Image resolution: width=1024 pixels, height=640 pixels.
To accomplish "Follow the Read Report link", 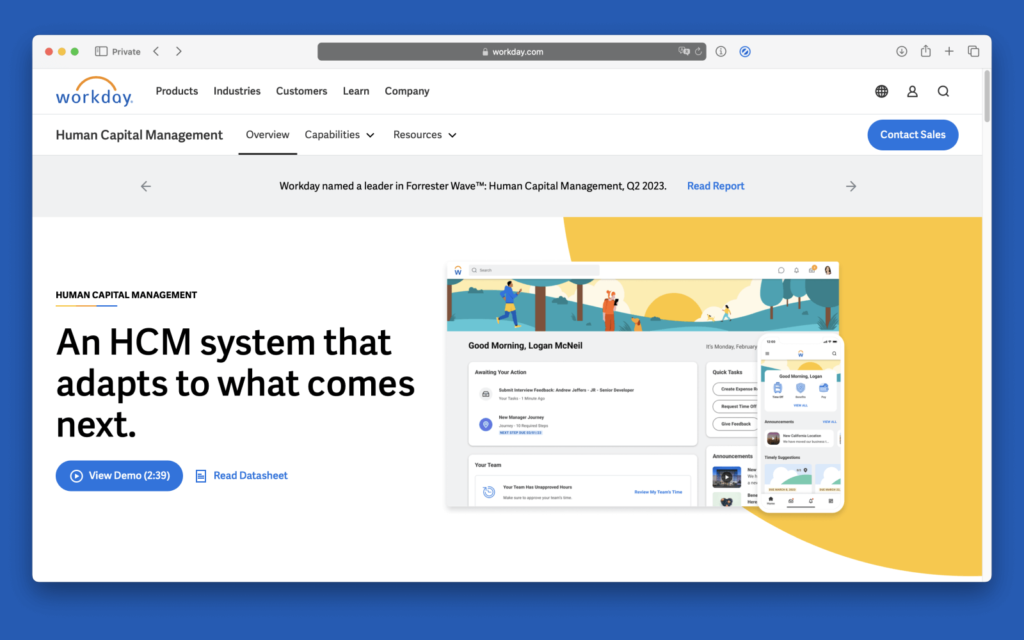I will (x=715, y=186).
